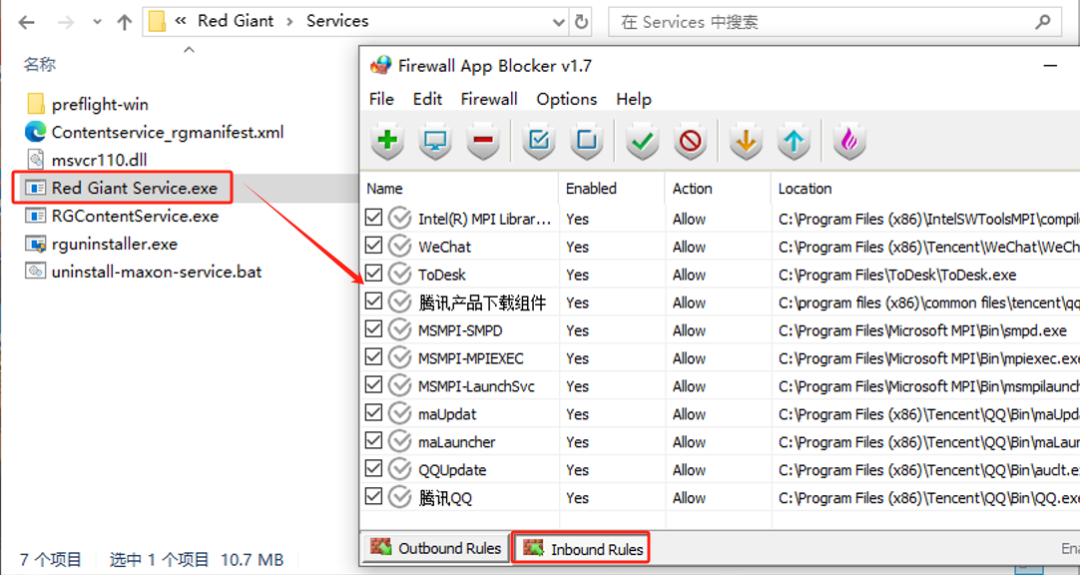Sort rules by Name column header

coord(459,189)
